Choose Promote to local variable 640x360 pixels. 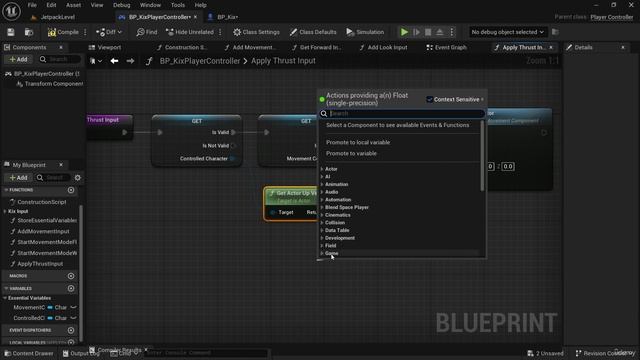[x=358, y=142]
